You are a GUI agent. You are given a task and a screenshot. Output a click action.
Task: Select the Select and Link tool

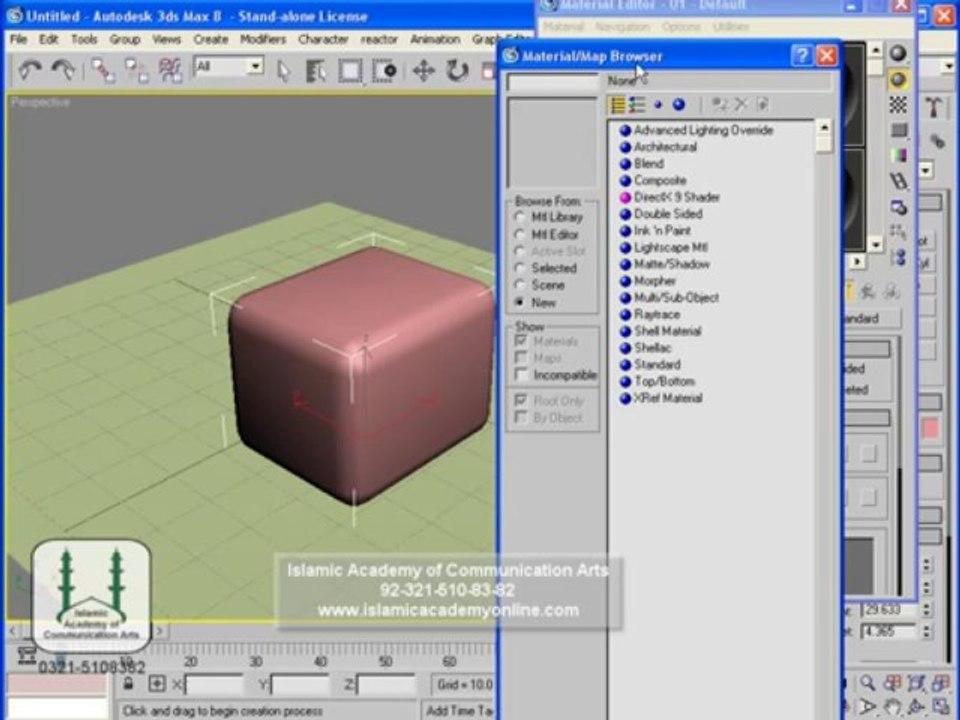pyautogui.click(x=102, y=70)
